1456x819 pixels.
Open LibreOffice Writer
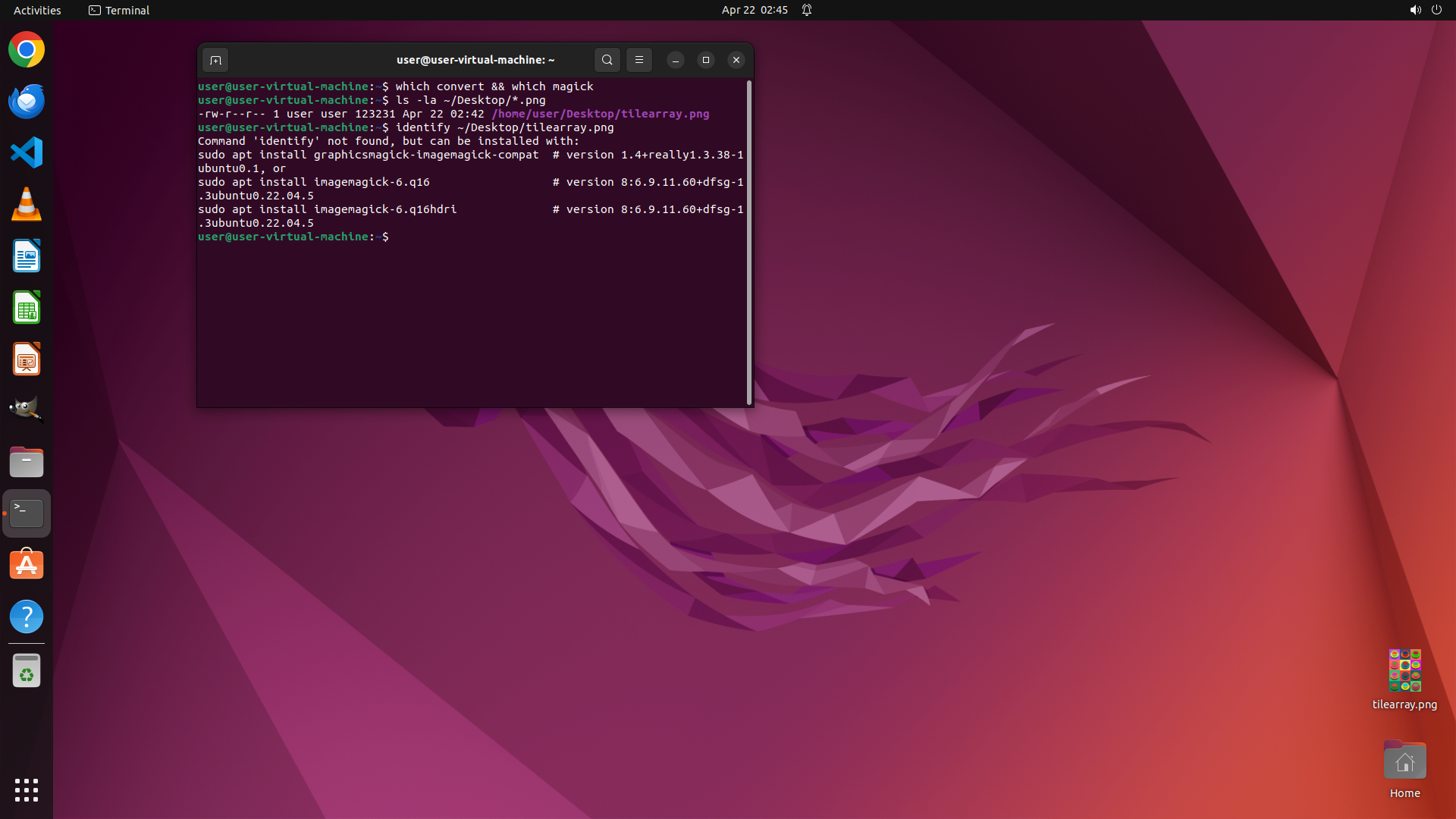click(27, 256)
